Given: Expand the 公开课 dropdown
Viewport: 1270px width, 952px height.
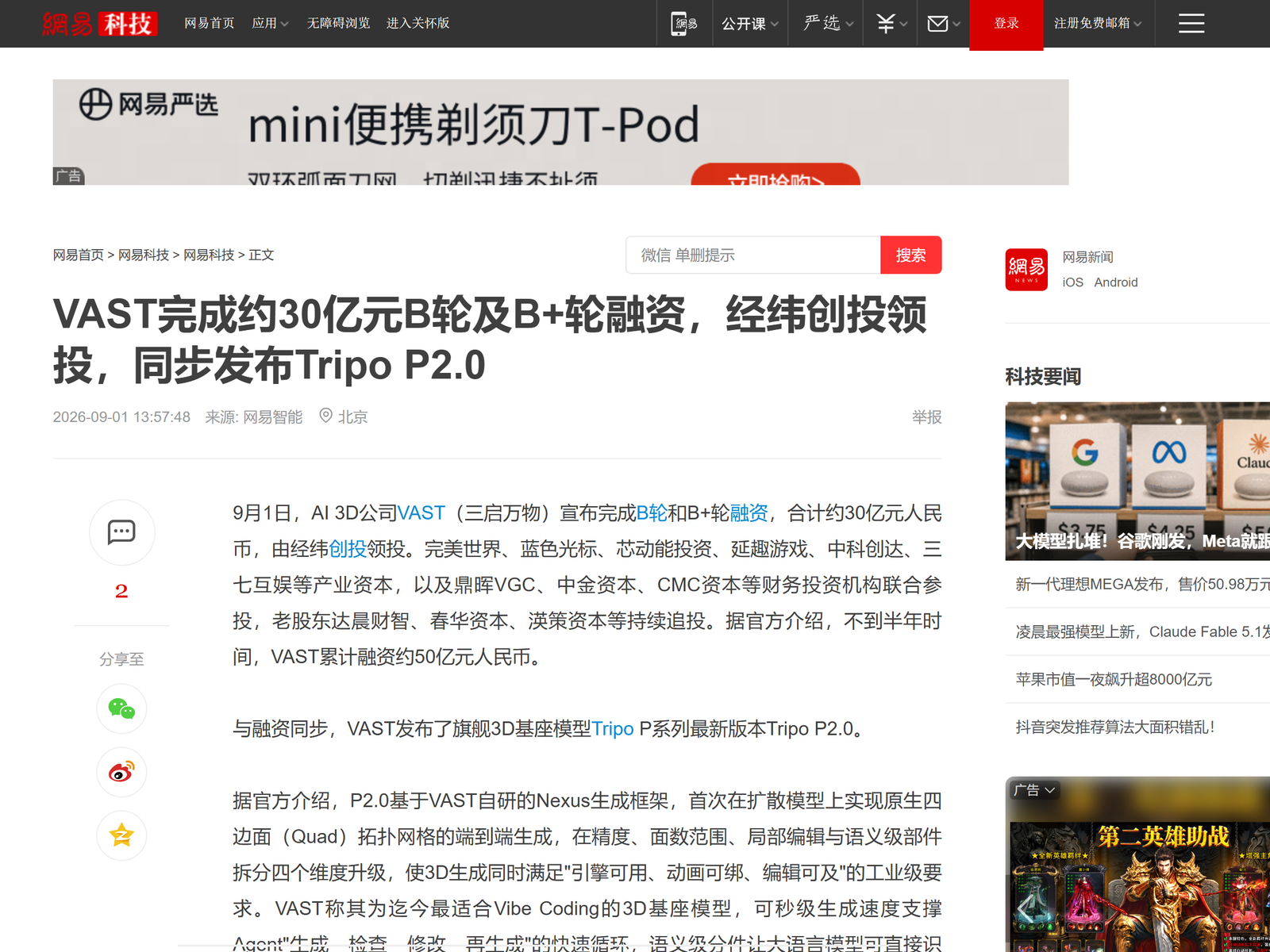Looking at the screenshot, I should [750, 24].
